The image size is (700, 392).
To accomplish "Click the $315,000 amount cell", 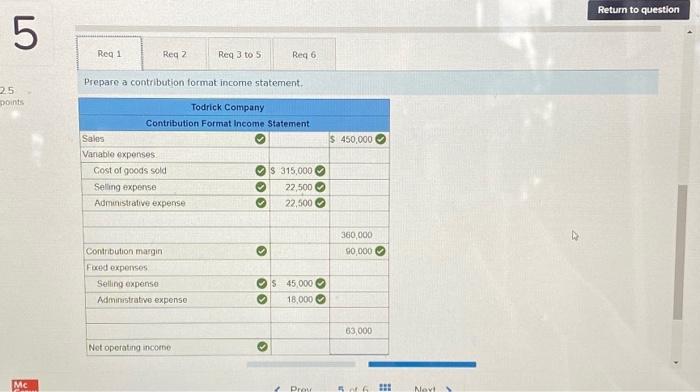I will [300, 171].
